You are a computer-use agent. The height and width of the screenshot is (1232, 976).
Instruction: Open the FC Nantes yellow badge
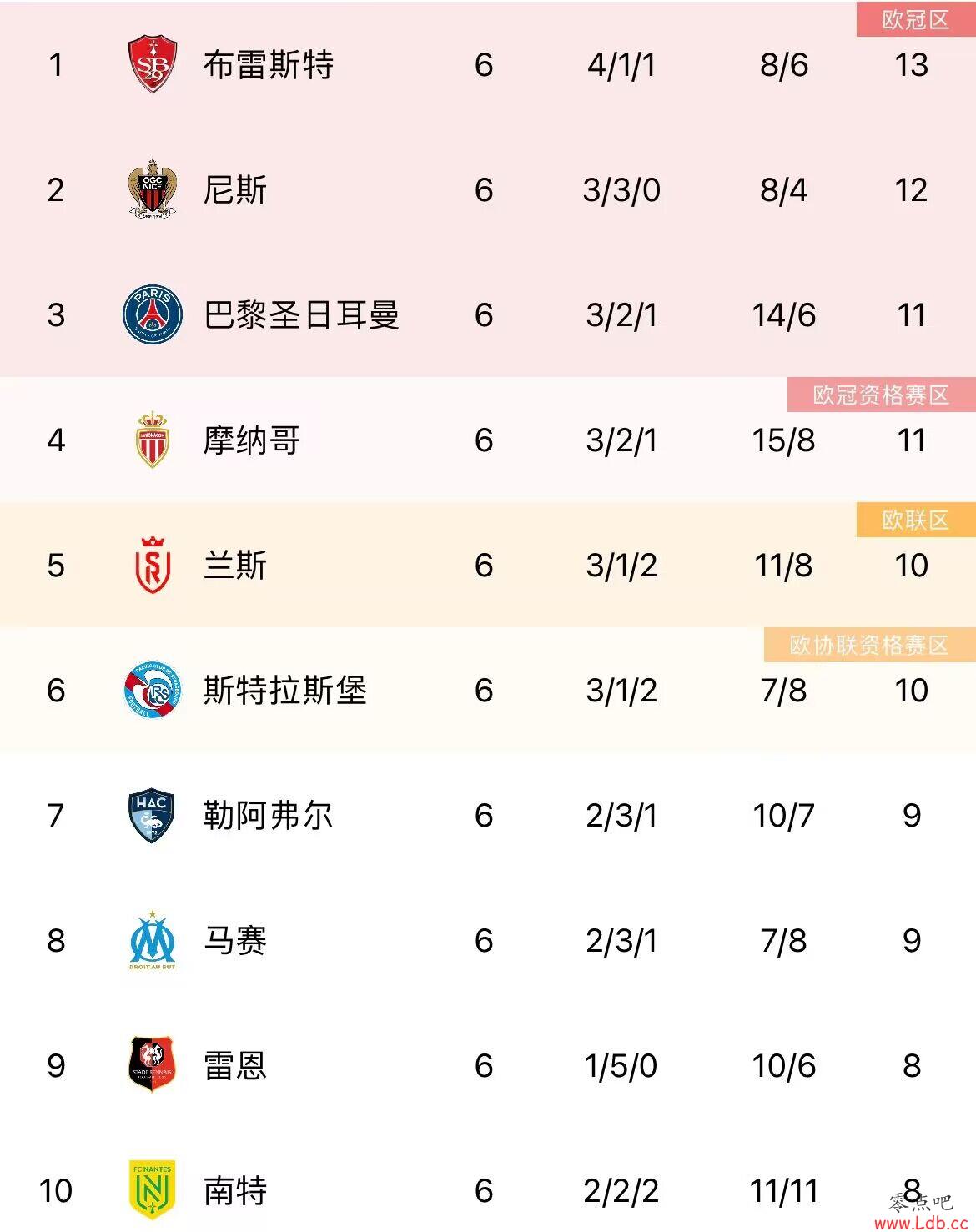(152, 1190)
